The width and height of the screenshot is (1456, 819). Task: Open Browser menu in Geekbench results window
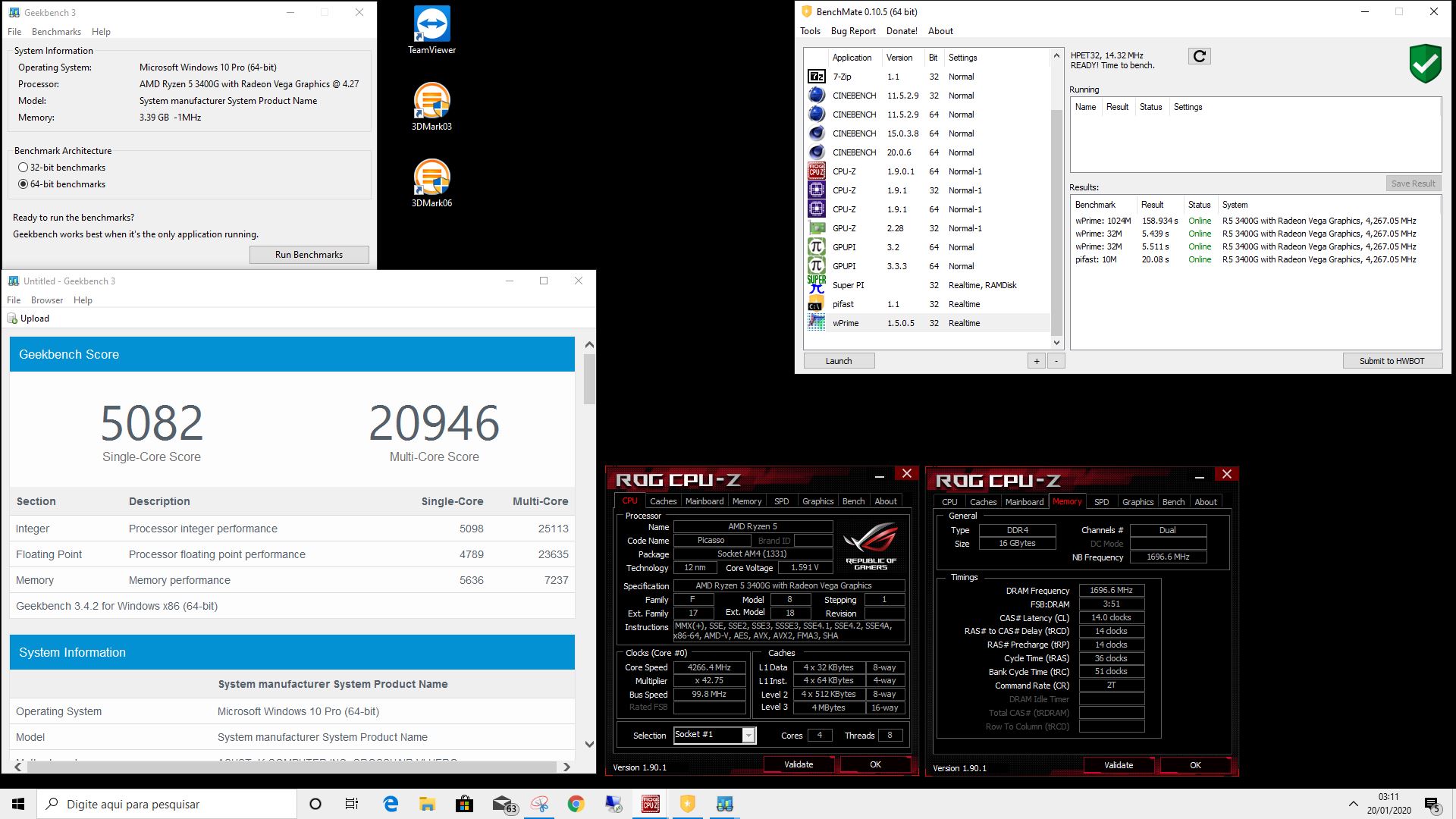47,300
